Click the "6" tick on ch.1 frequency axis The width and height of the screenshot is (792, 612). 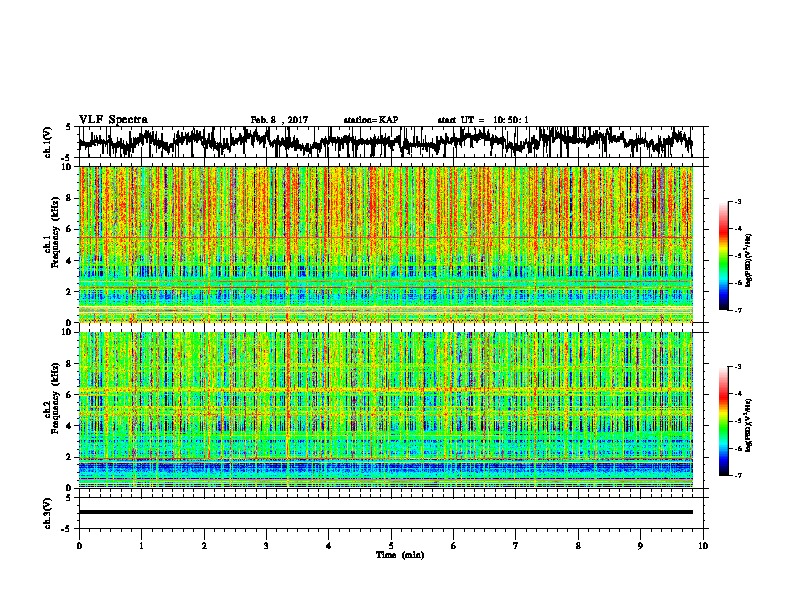click(70, 229)
